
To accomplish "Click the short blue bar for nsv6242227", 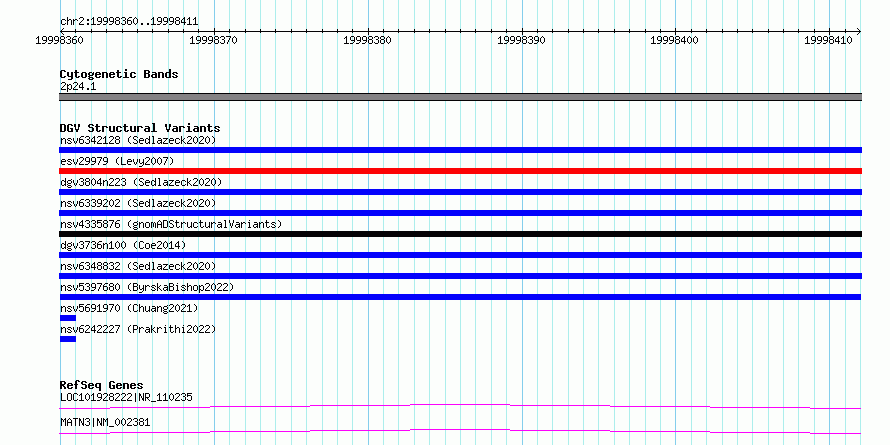I will [x=68, y=339].
